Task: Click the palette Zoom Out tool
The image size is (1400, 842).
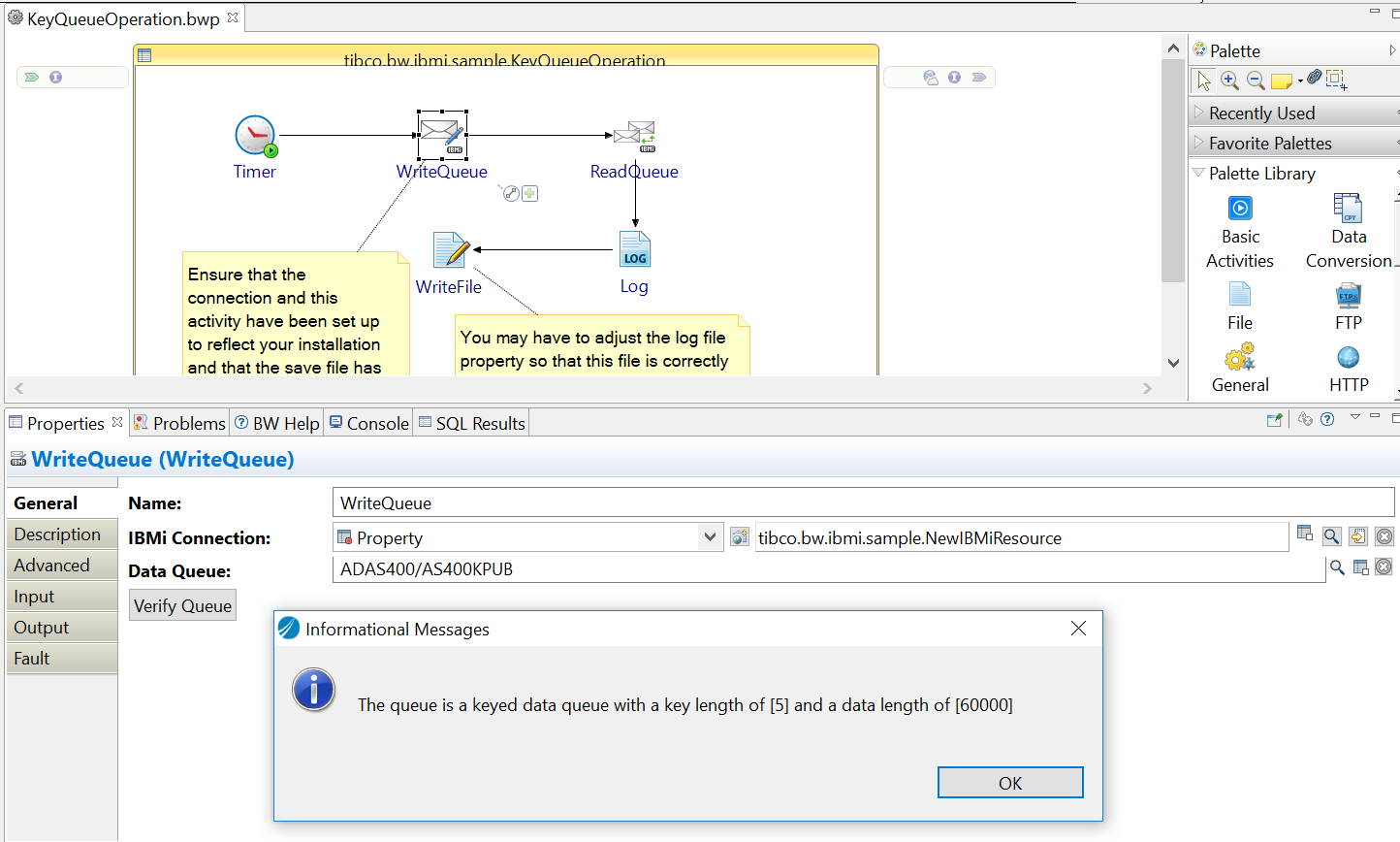Action: [1255, 80]
